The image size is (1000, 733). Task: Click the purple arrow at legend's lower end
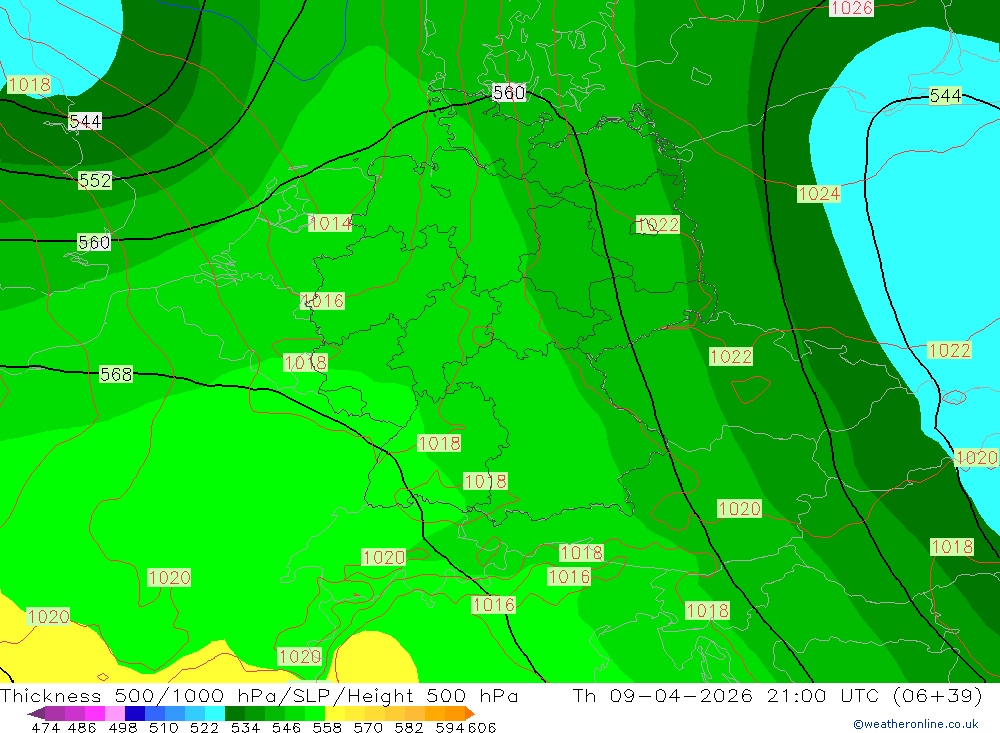(36, 713)
